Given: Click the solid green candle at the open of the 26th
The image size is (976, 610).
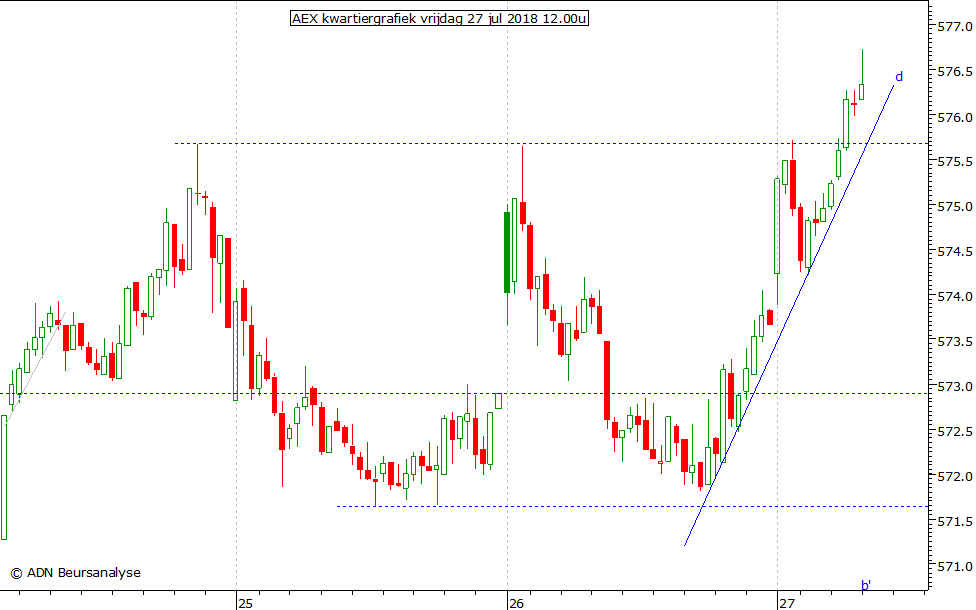Looking at the screenshot, I should pyautogui.click(x=507, y=252).
